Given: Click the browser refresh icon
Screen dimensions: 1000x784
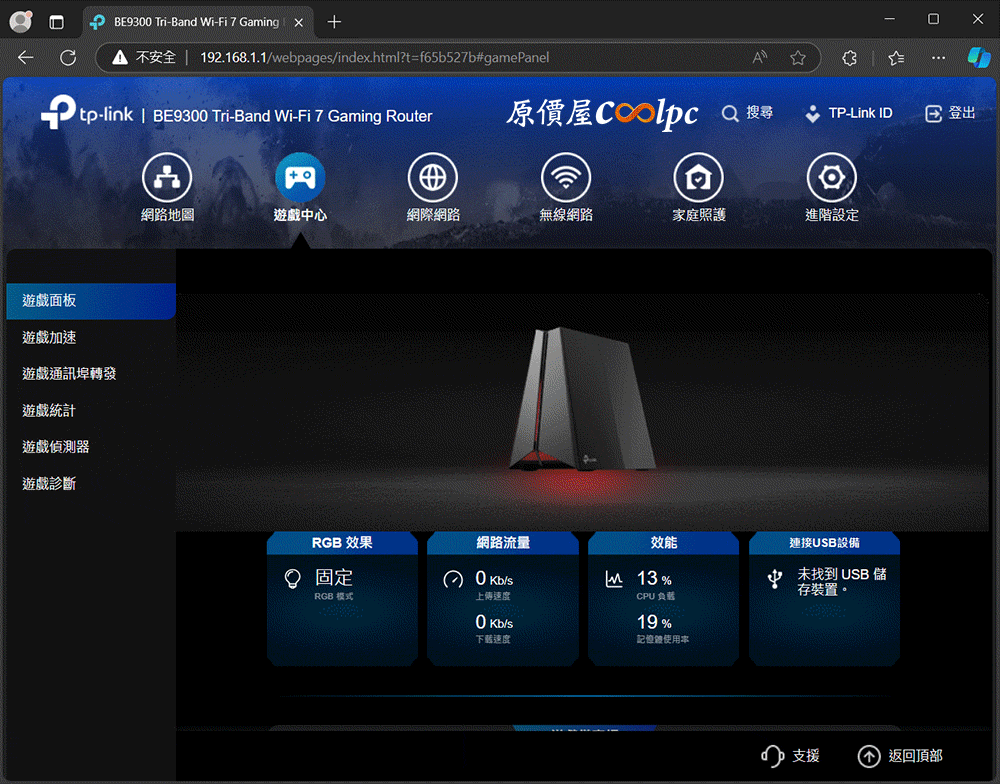Looking at the screenshot, I should (68, 57).
